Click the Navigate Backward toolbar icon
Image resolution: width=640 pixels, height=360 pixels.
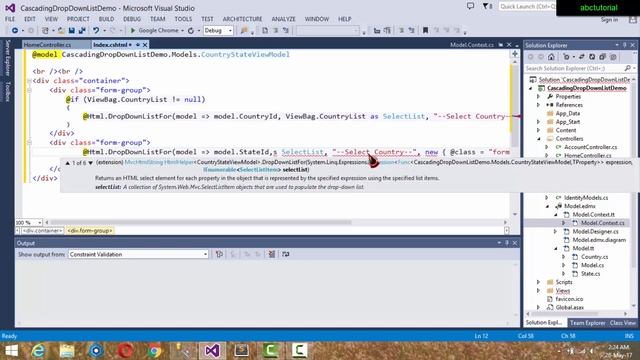[15, 31]
